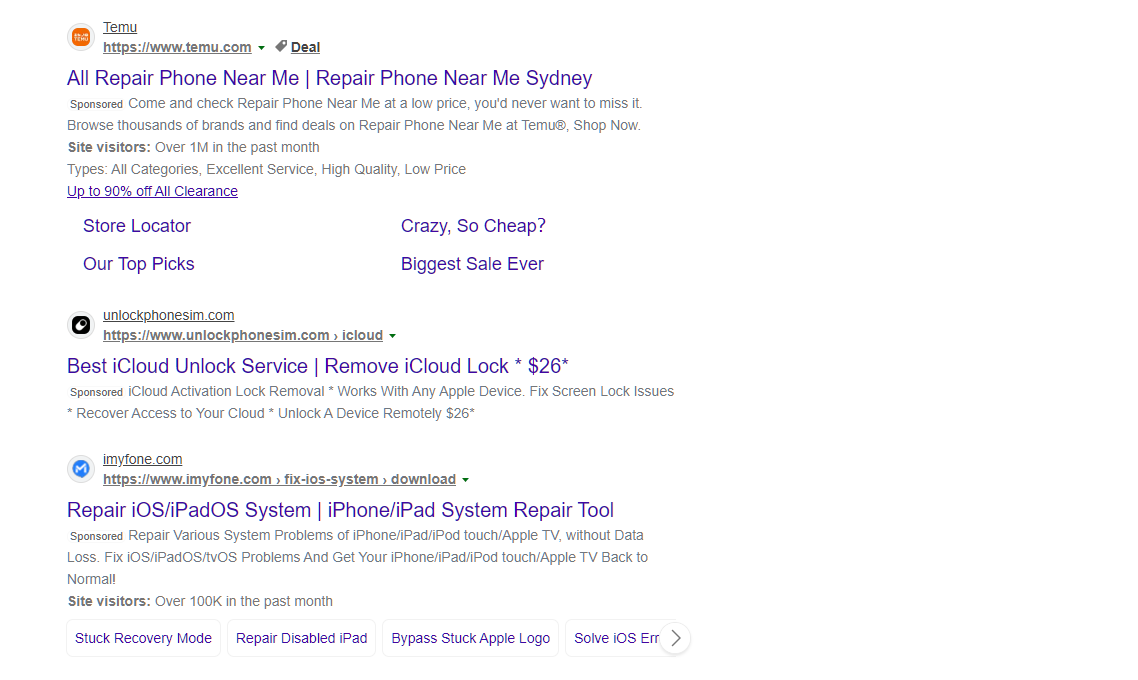Open the "Crazy, So Cheap?" sitelink

[x=473, y=226]
